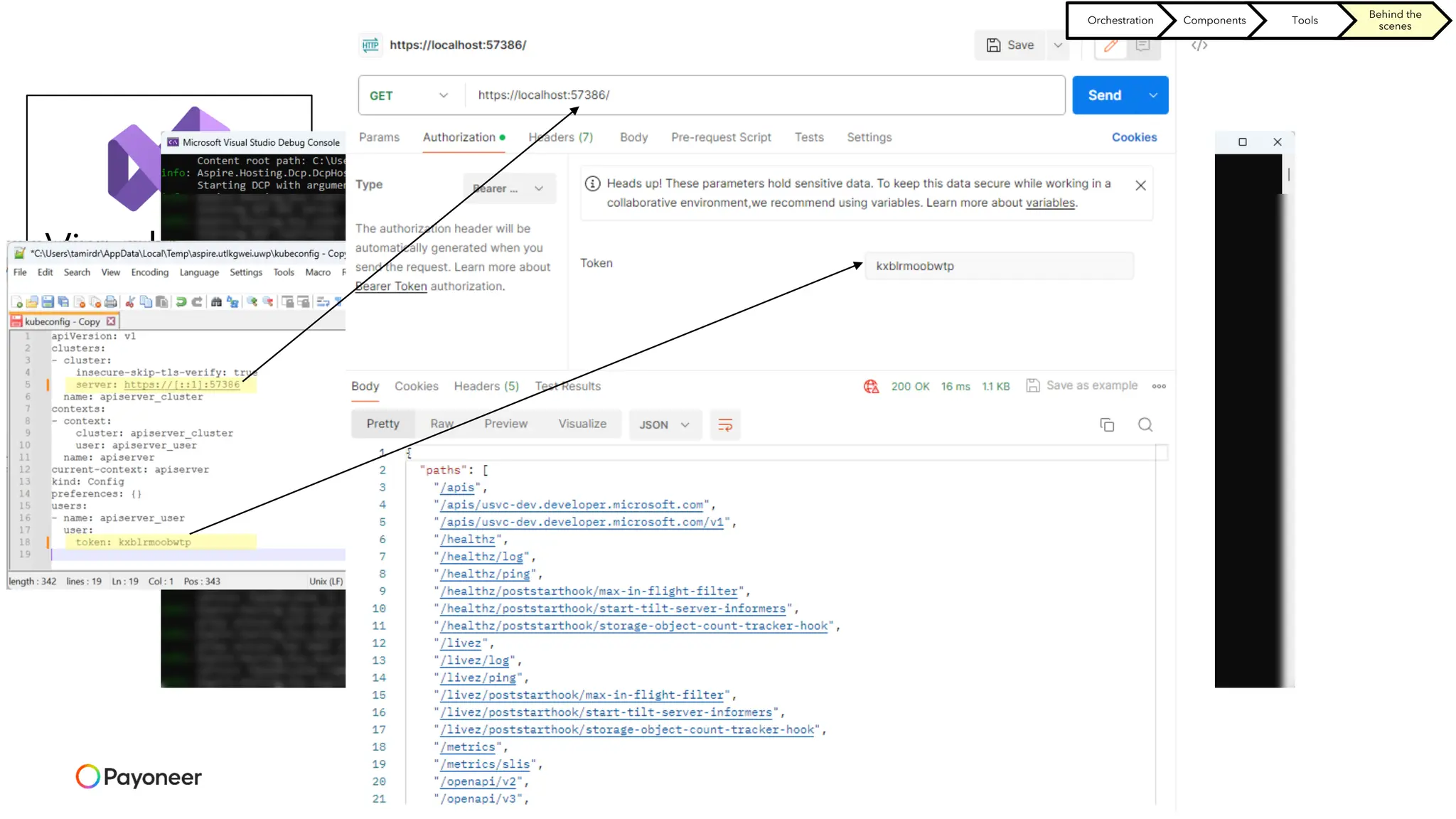Select the response Cookies tab
This screenshot has width=1456, height=819.
[416, 386]
